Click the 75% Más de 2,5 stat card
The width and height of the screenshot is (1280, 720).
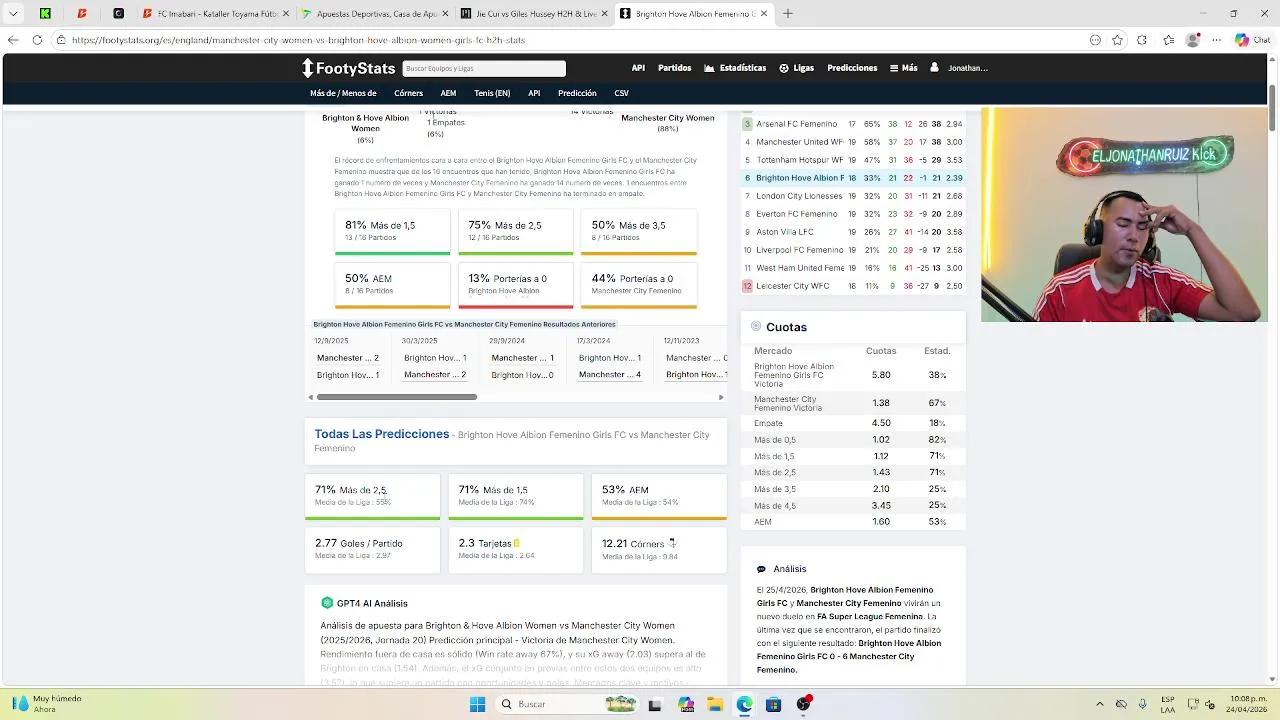click(x=515, y=232)
